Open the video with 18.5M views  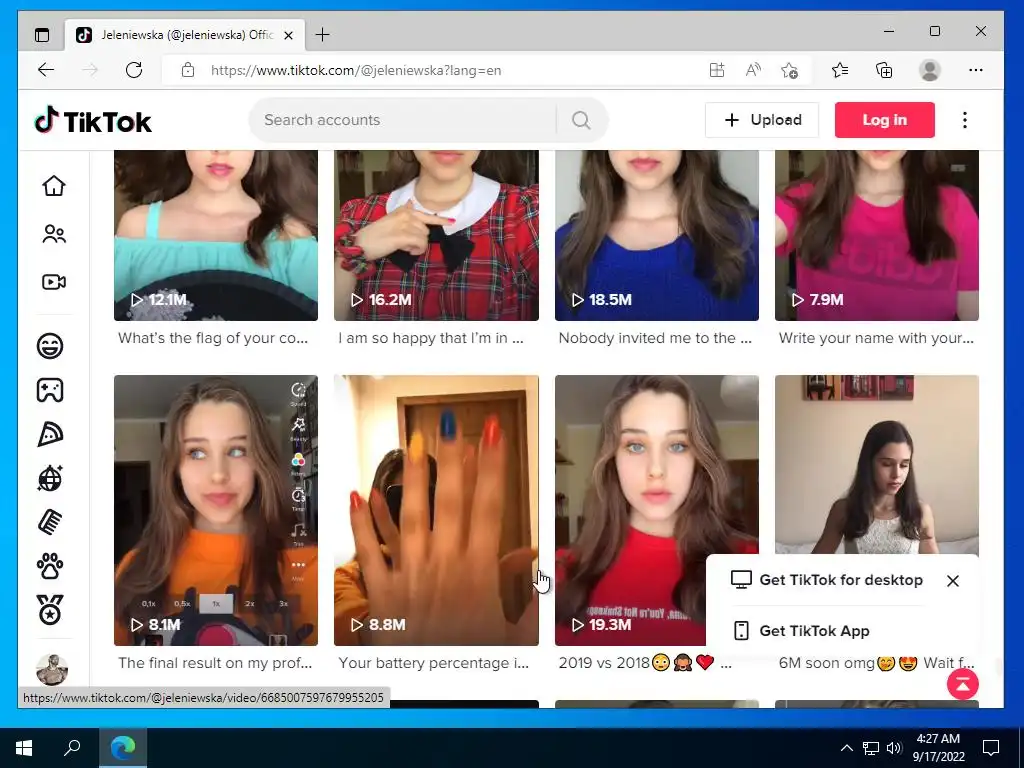657,235
